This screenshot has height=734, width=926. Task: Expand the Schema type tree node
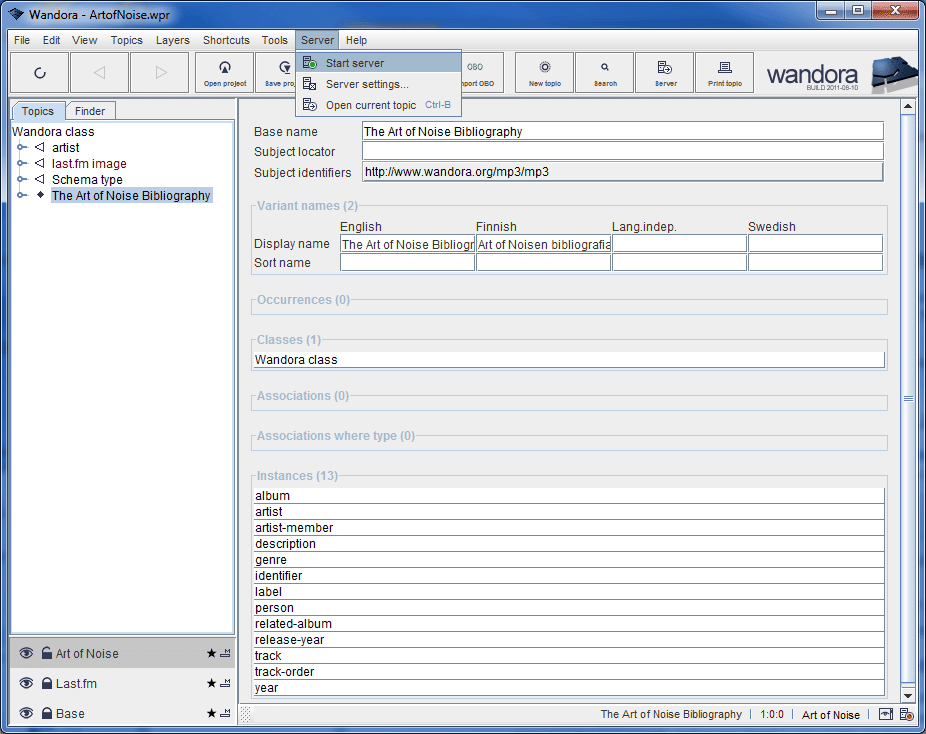22,180
